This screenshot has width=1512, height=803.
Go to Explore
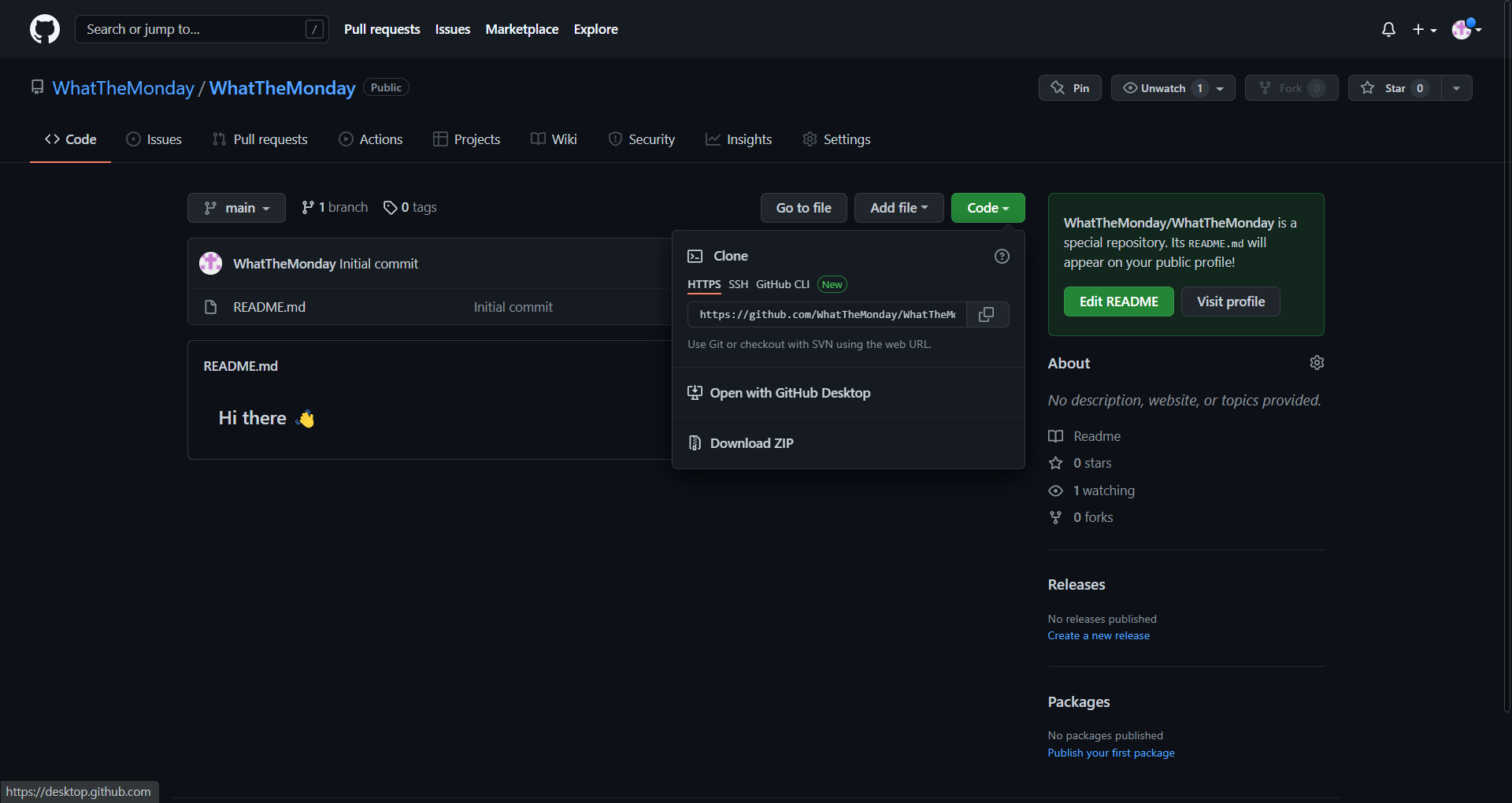pos(595,29)
